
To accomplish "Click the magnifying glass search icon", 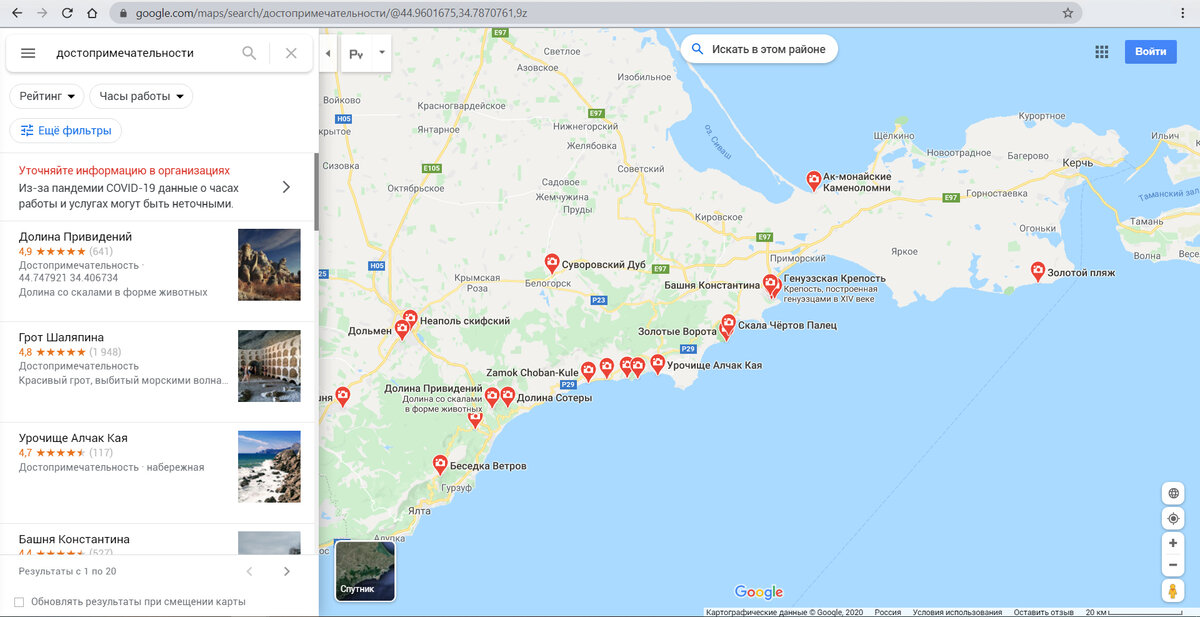I will 249,53.
